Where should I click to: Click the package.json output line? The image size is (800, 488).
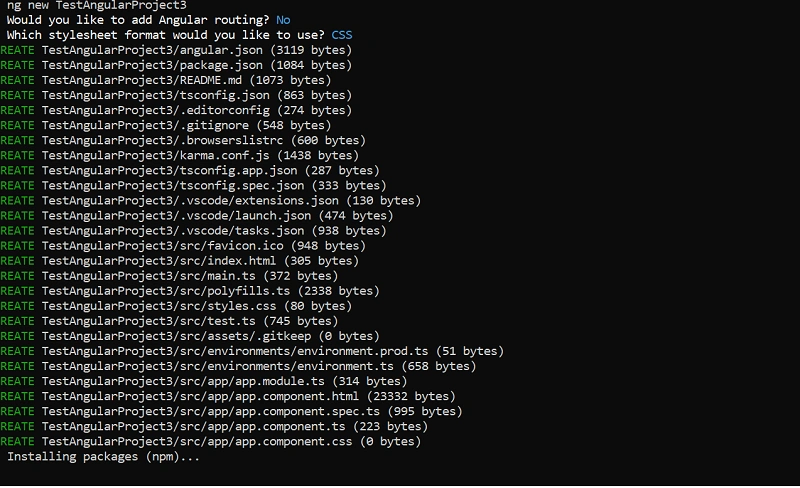(x=176, y=65)
